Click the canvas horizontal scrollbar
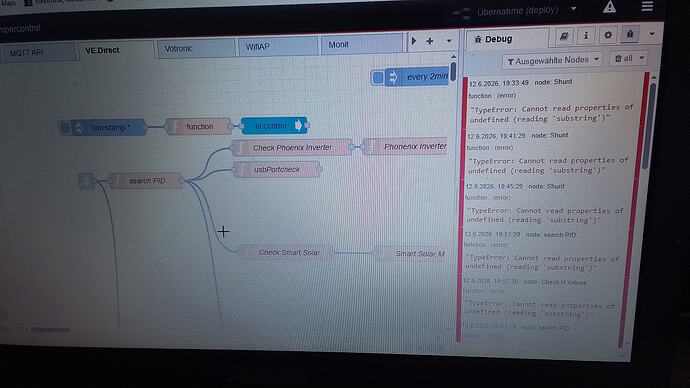Viewport: 690px width, 388px height. pos(50,329)
